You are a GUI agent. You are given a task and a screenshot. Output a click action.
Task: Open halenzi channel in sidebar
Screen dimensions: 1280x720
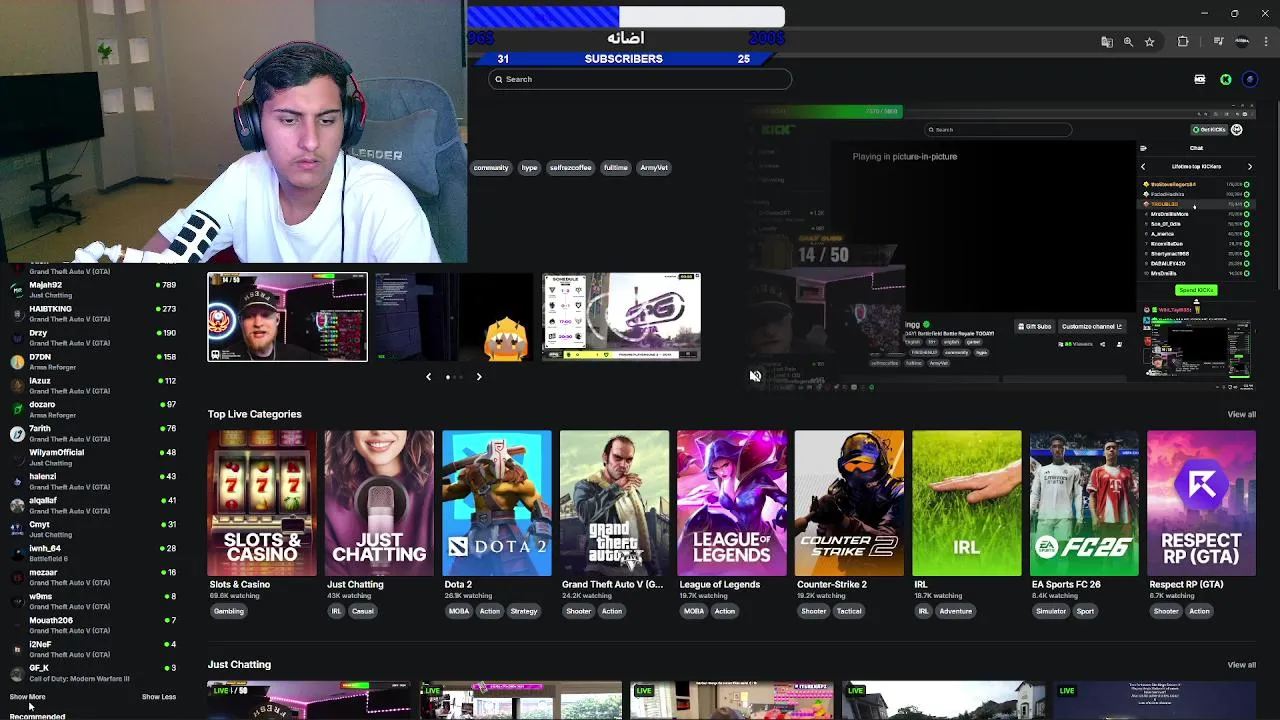[x=92, y=481]
